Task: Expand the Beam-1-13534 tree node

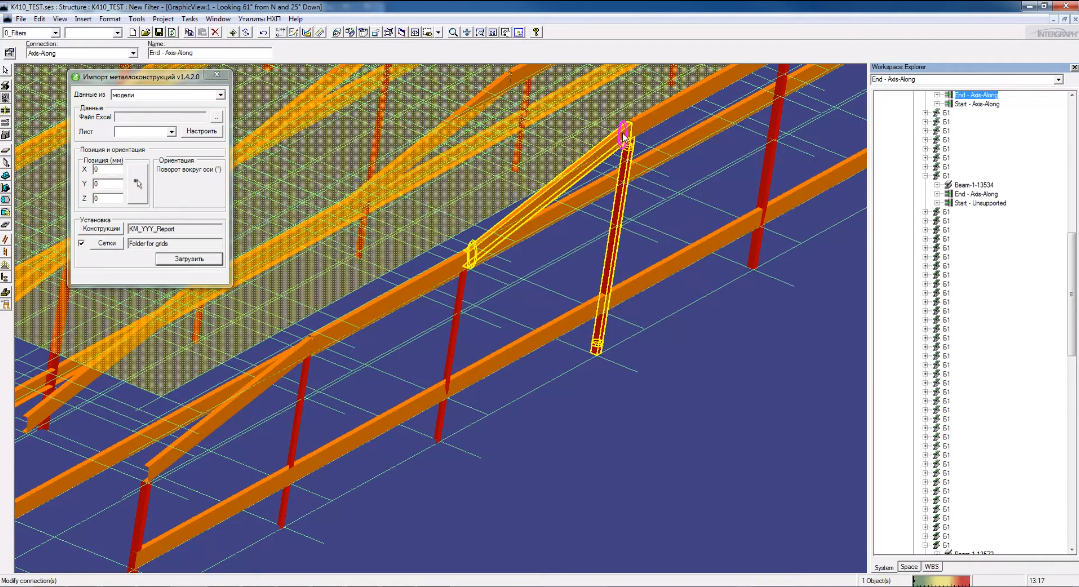Action: [x=937, y=184]
